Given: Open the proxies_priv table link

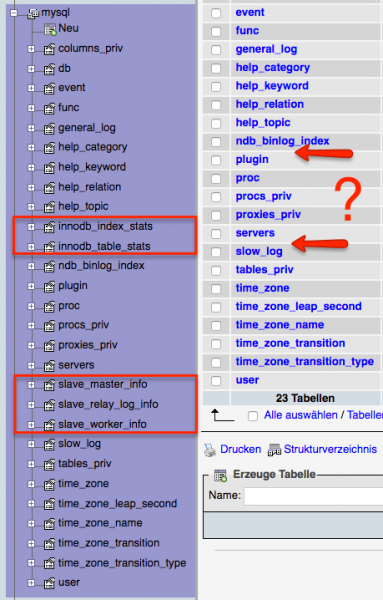Looking at the screenshot, I should tap(268, 215).
